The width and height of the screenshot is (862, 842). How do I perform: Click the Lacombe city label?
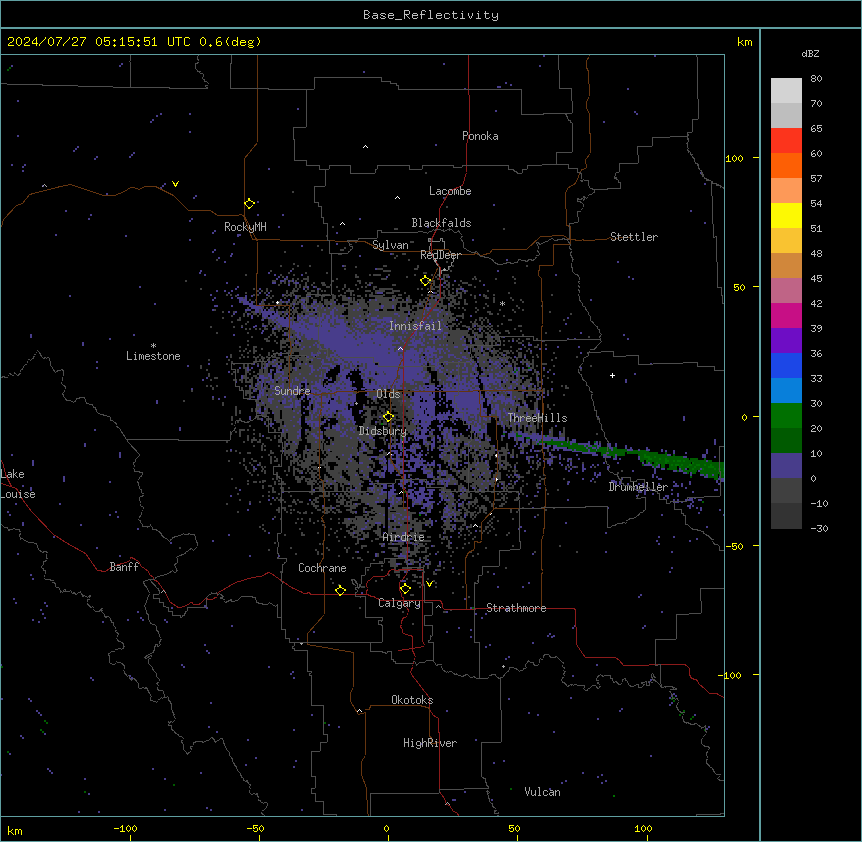pos(450,191)
